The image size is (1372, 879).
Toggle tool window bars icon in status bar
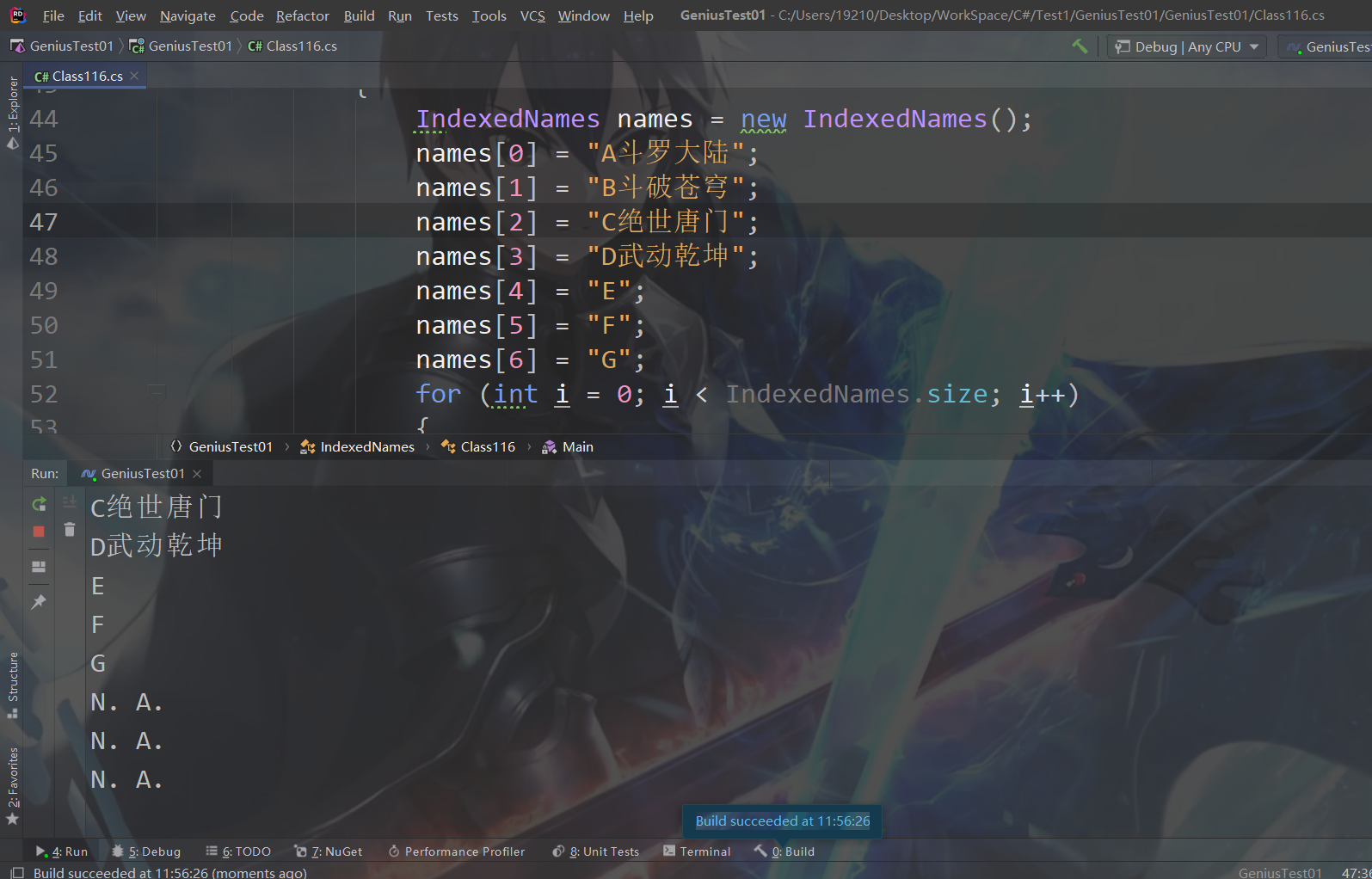[x=16, y=872]
